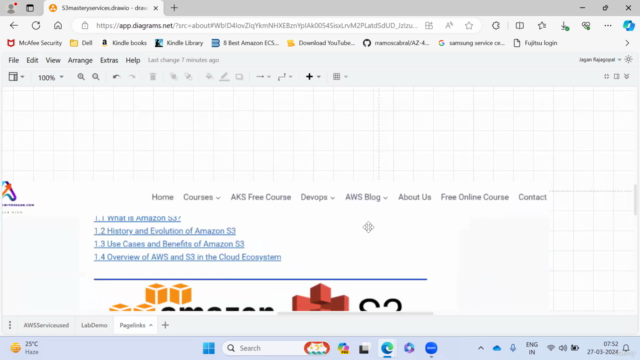
Task: Open the Arrange menu
Action: pos(80,60)
